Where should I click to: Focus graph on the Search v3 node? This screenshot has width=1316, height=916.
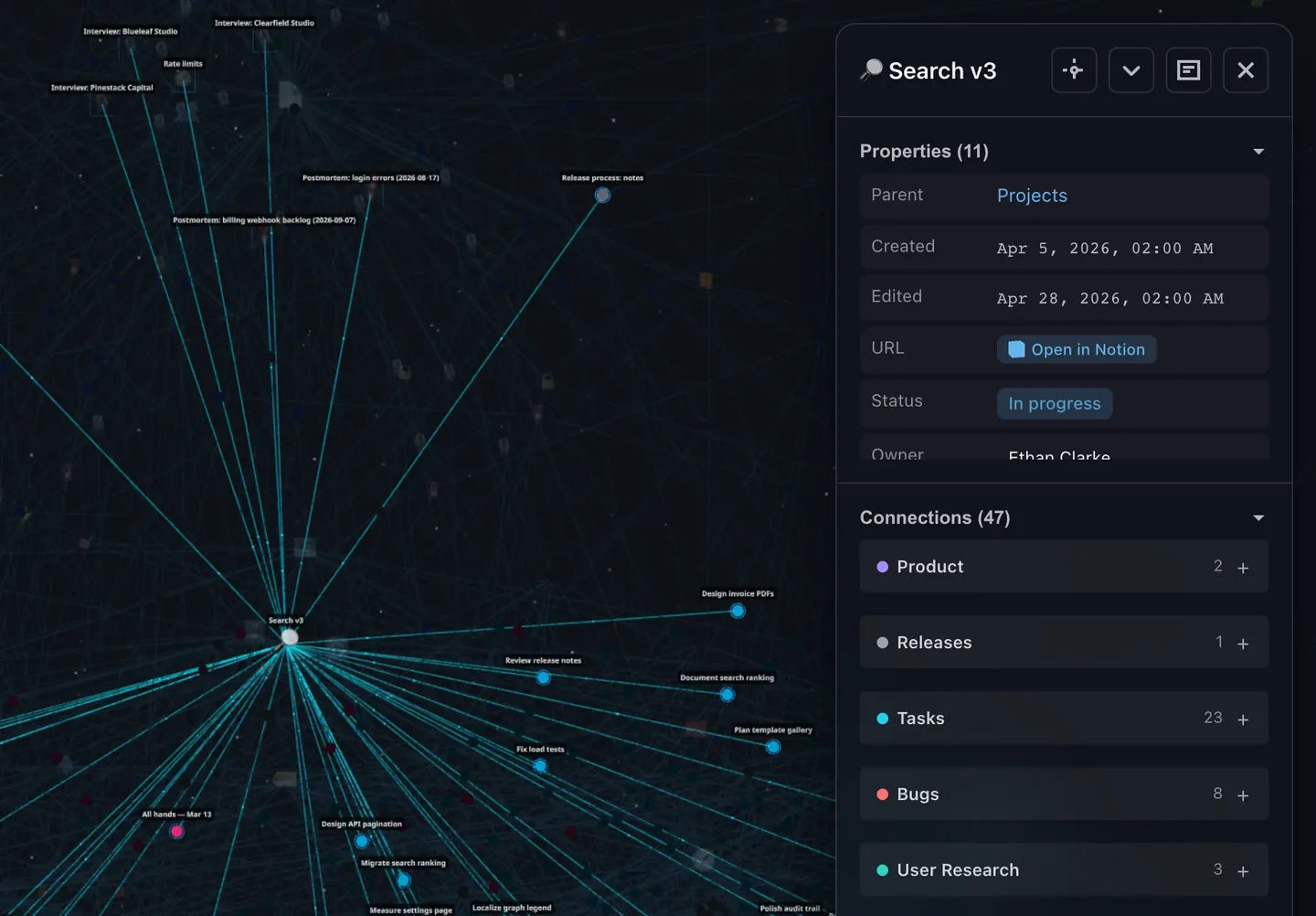point(1074,70)
